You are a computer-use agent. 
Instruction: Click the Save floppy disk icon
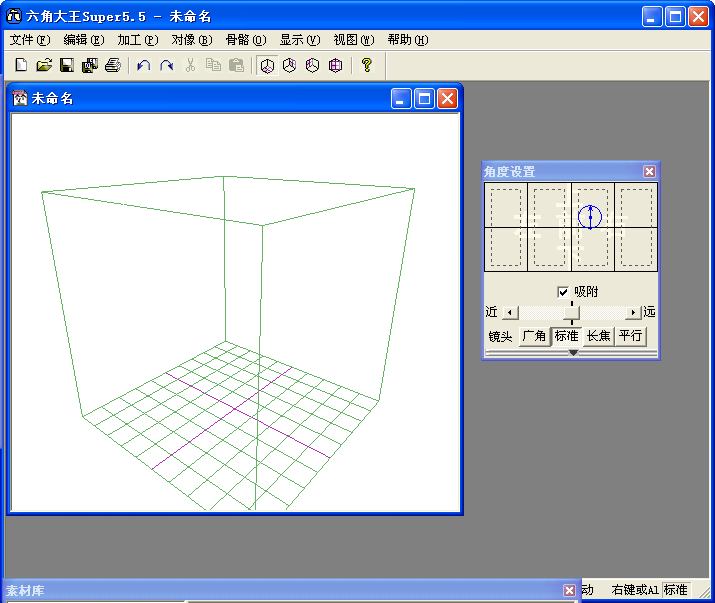point(67,66)
